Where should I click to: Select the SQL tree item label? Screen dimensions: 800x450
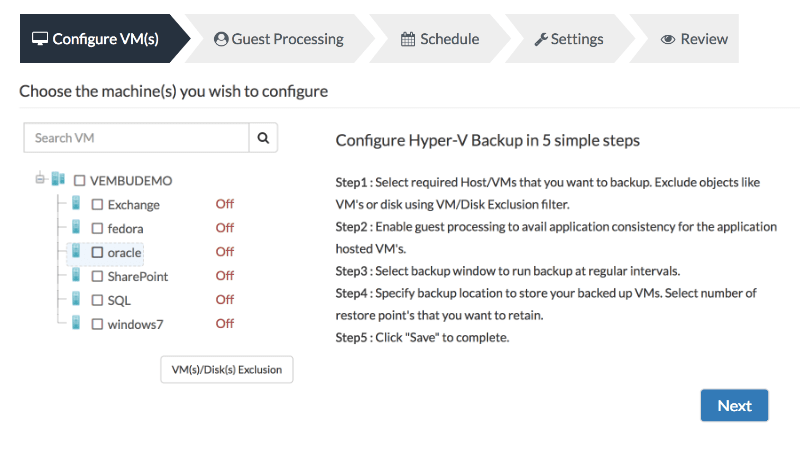(x=119, y=301)
